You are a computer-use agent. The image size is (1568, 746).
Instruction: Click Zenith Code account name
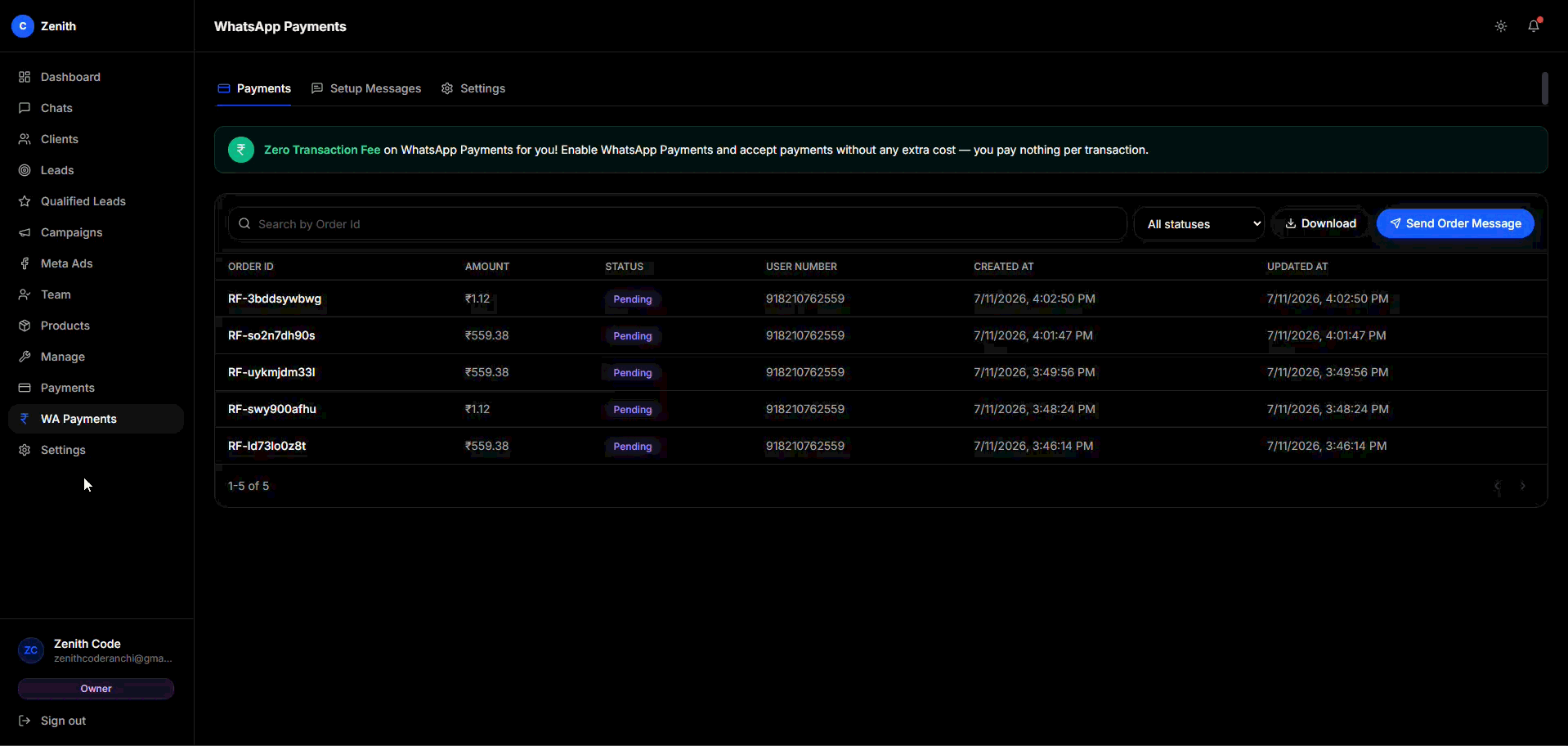(87, 644)
